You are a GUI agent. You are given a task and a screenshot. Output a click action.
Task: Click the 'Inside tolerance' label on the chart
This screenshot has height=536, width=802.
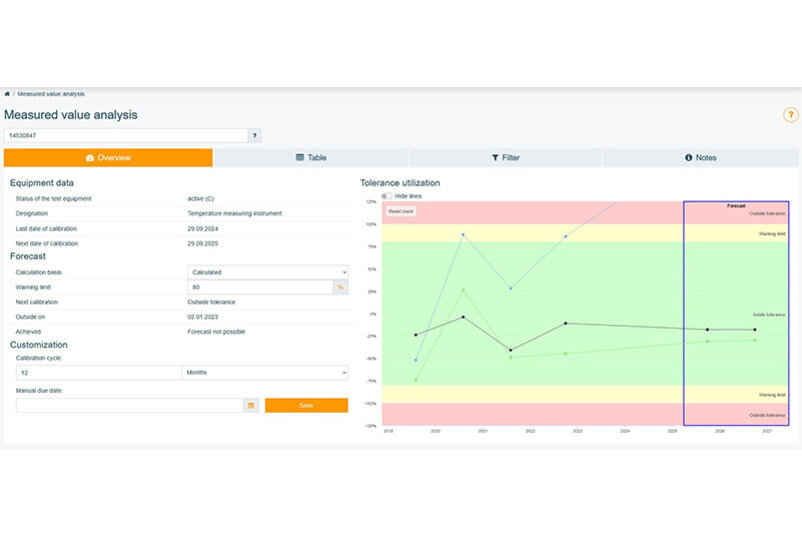(769, 315)
